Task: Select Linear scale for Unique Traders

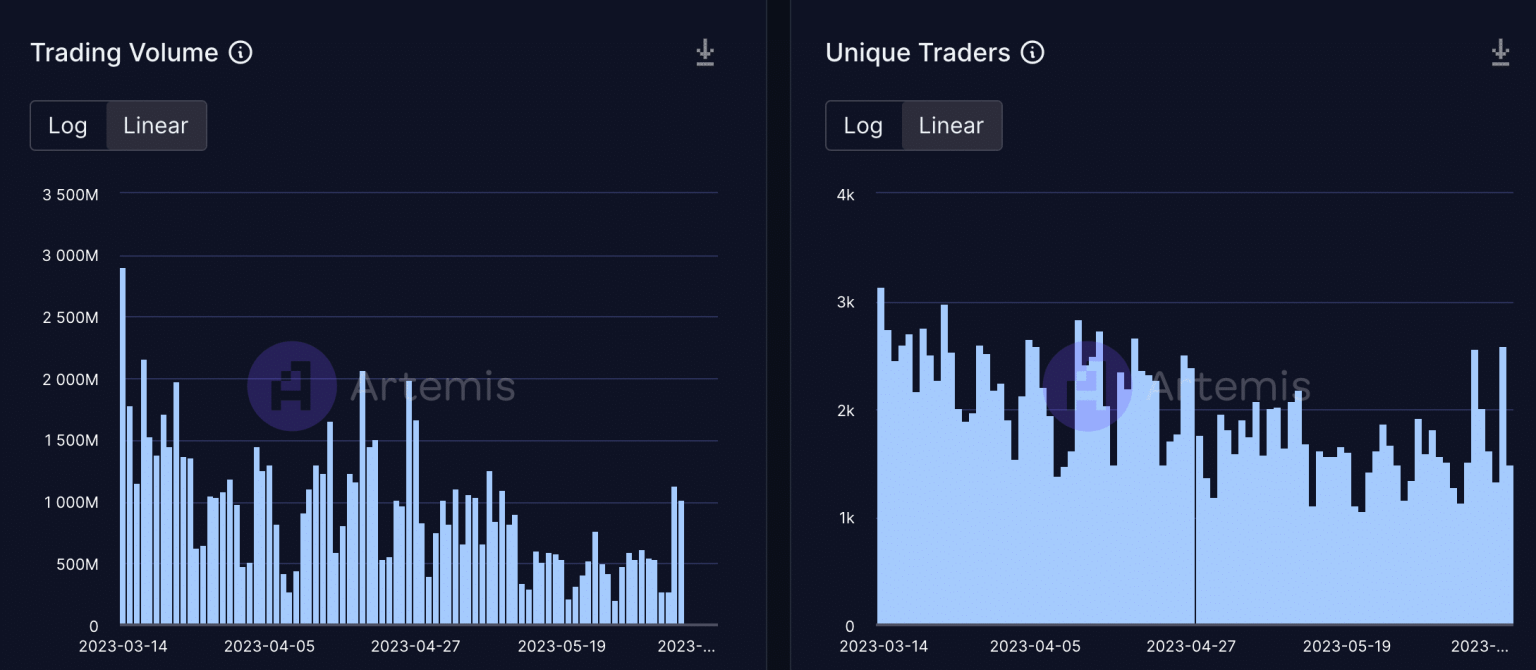Action: pyautogui.click(x=951, y=126)
